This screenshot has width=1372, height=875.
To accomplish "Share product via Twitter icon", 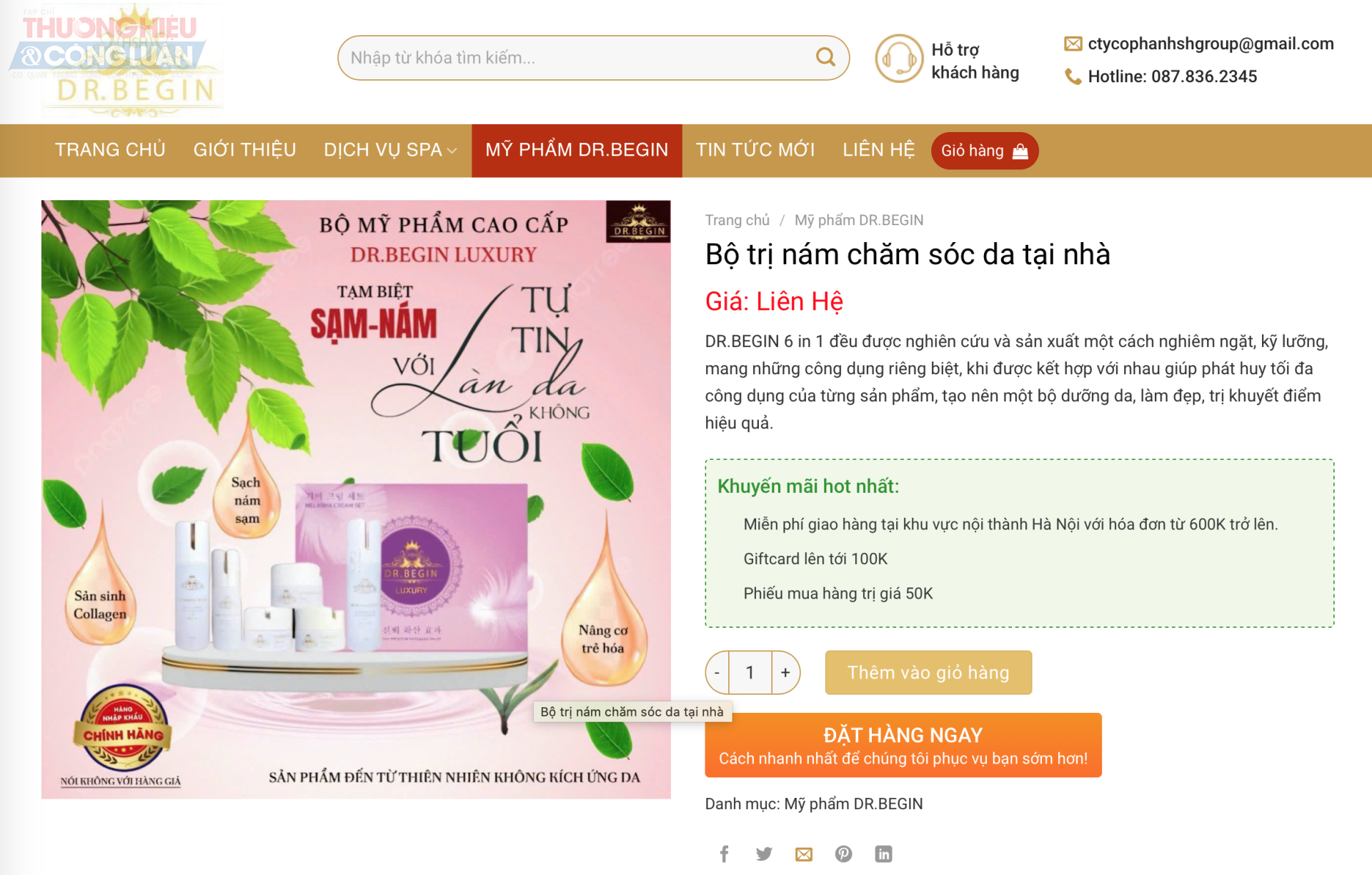I will tap(764, 854).
